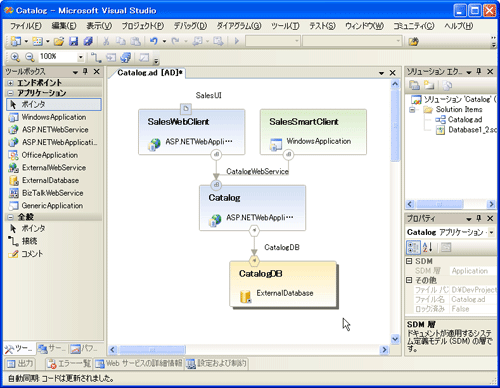Close the Catalog.ad document tab

point(393,73)
